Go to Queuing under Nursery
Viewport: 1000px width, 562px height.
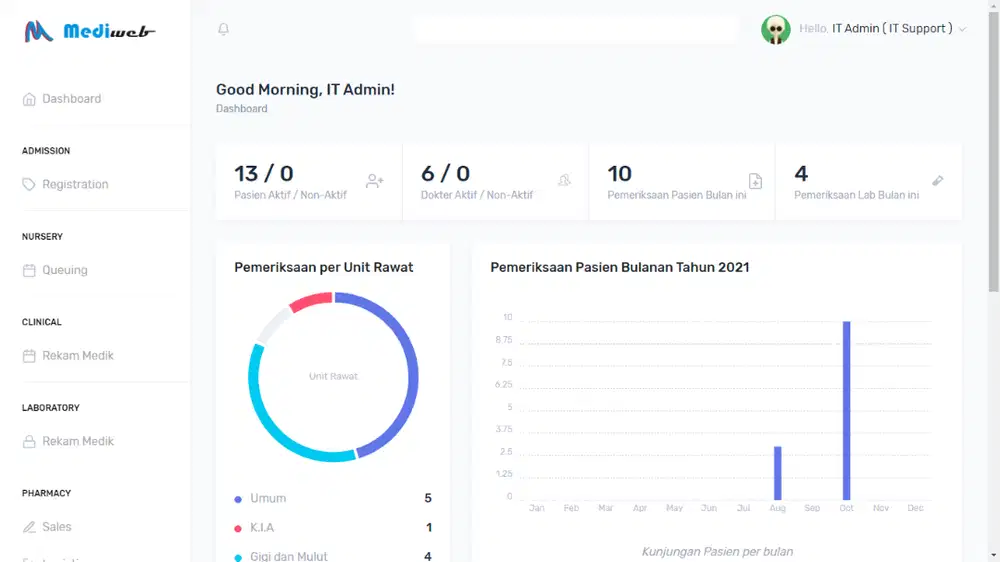coord(64,270)
